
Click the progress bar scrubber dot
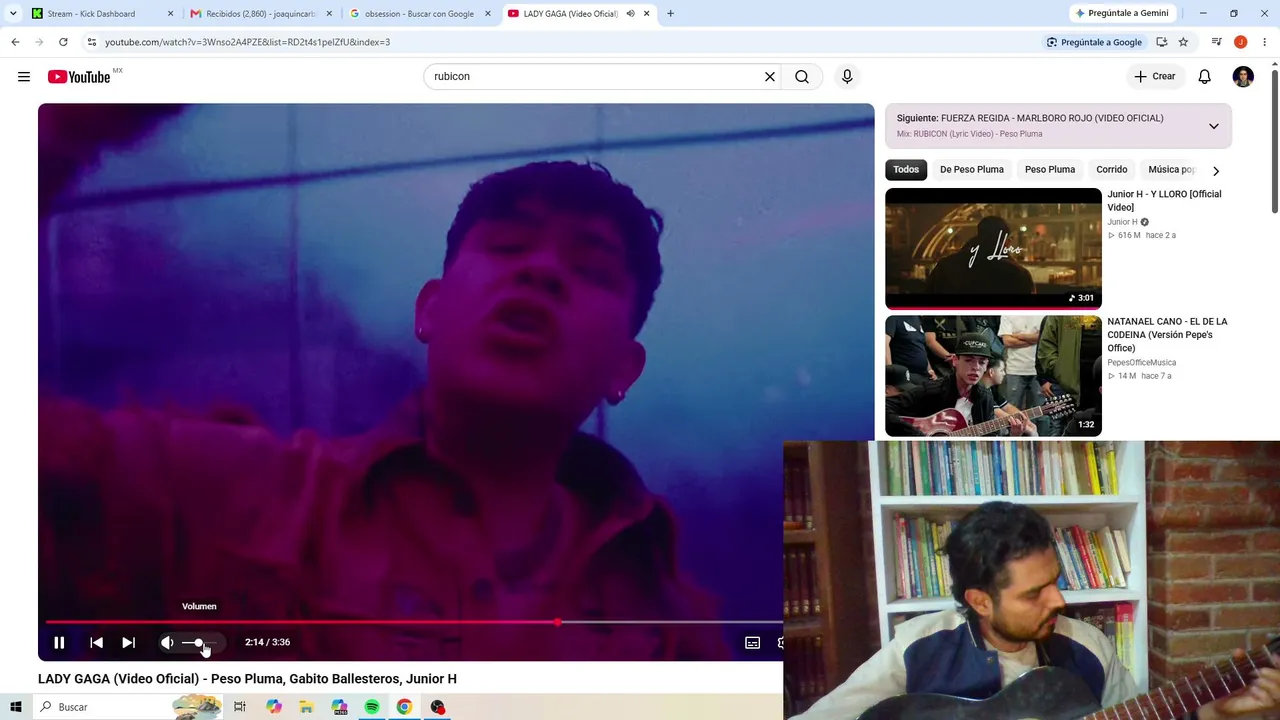[558, 622]
